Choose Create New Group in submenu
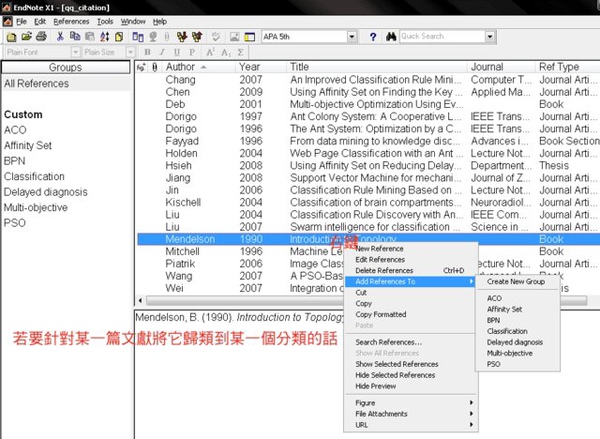 [516, 281]
